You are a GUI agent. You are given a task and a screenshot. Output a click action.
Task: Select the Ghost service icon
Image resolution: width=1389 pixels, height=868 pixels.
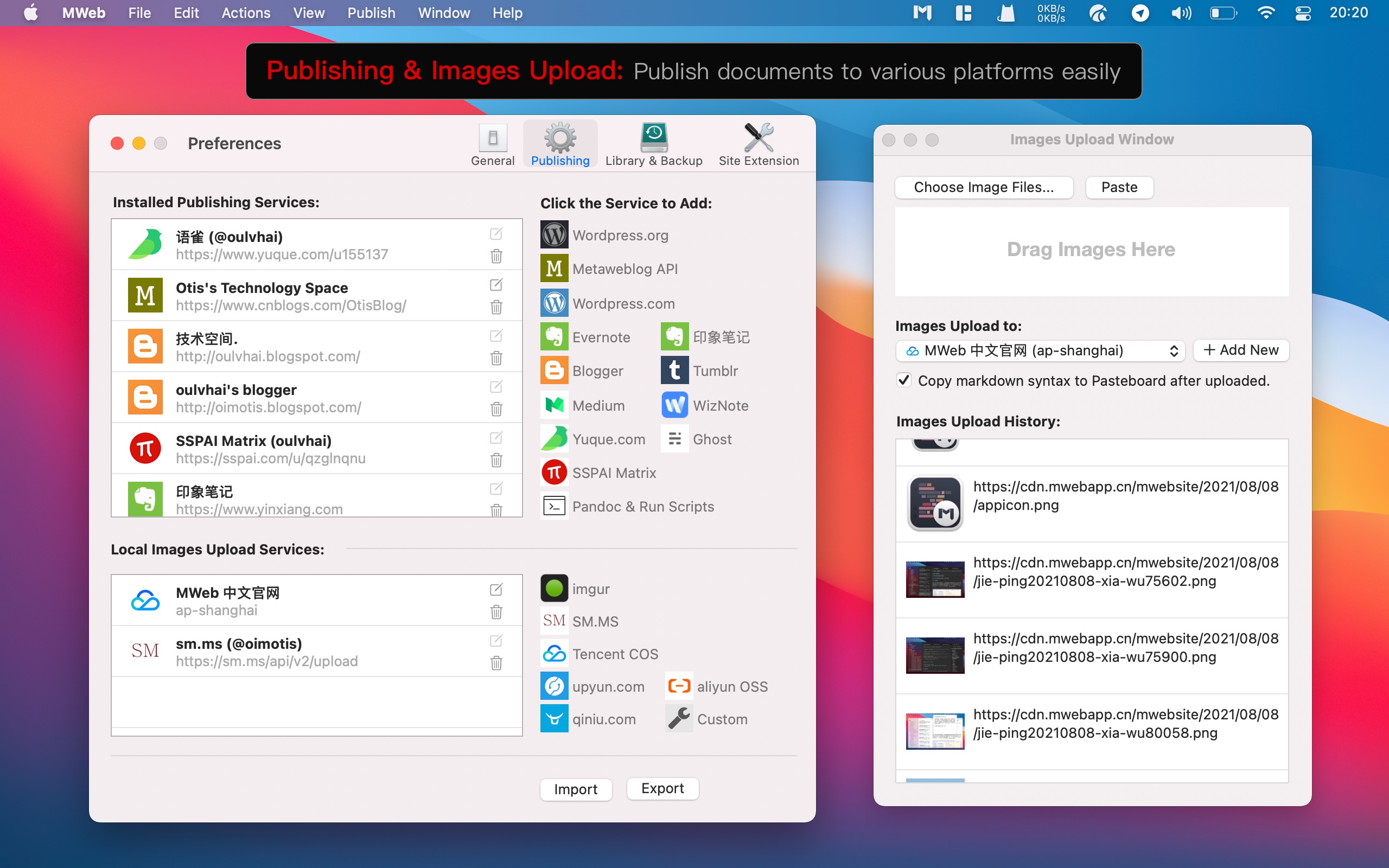[674, 439]
